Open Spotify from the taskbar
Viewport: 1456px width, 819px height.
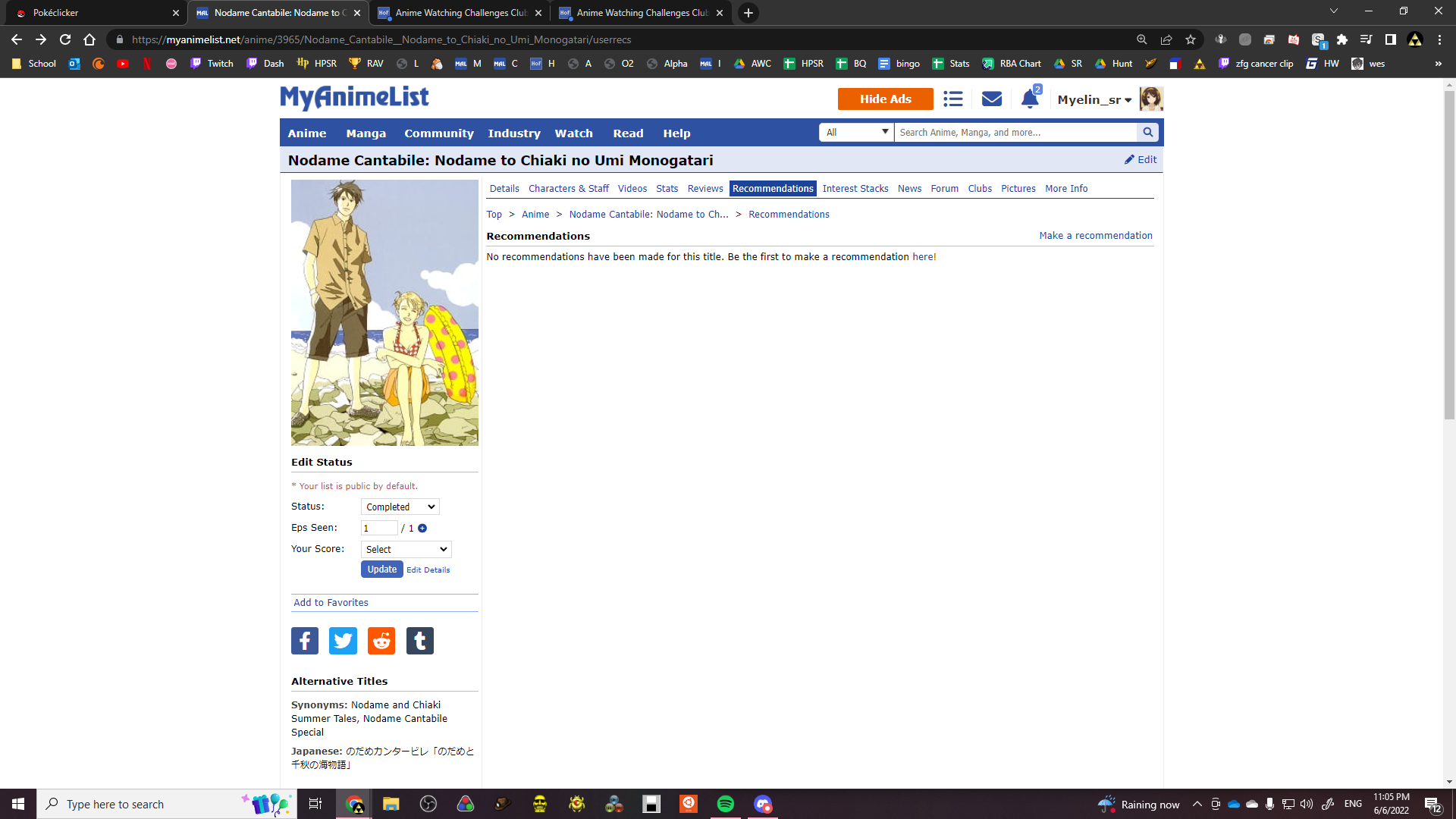coord(725,804)
